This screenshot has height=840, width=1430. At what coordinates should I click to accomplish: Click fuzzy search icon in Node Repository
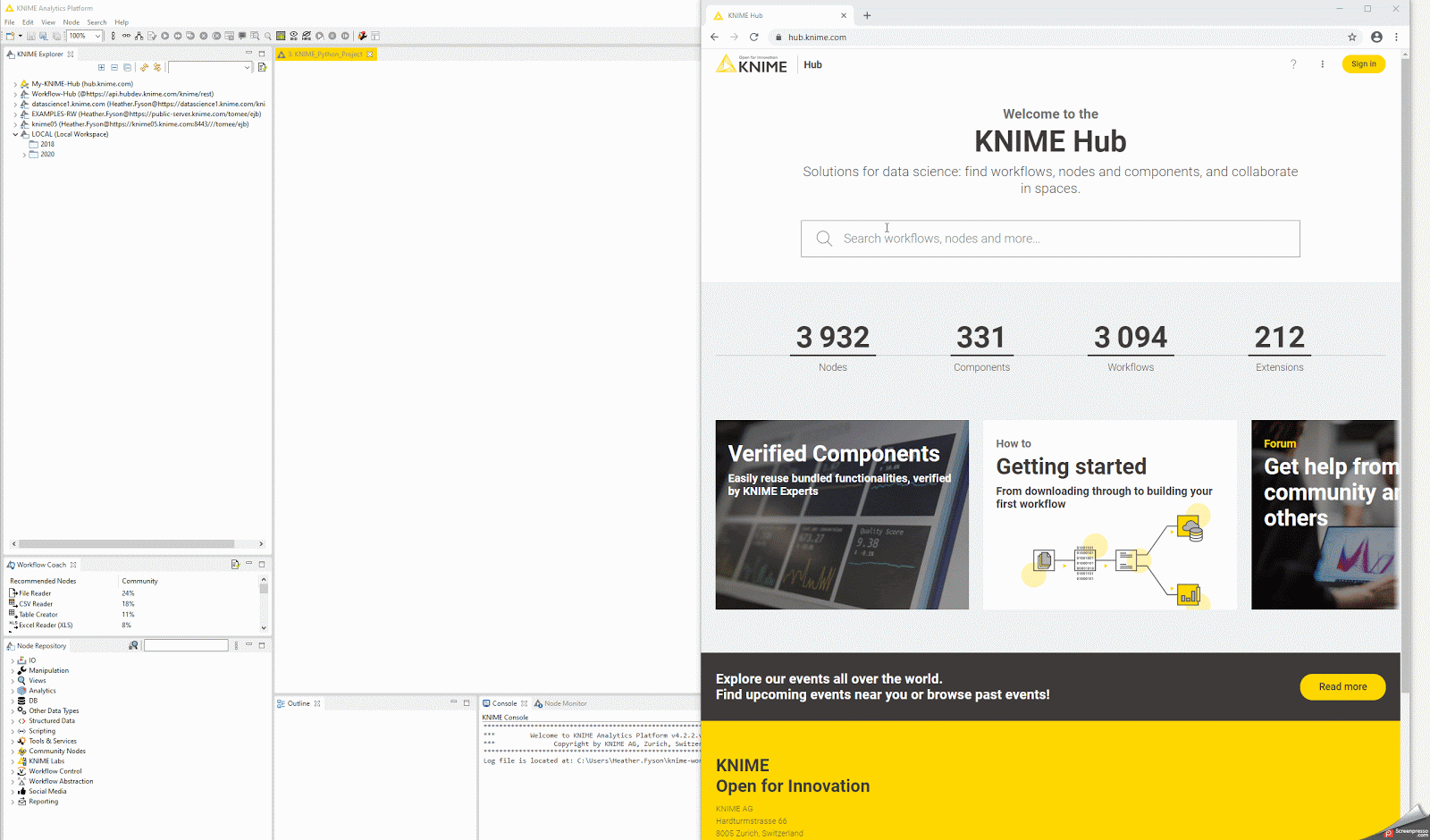(x=133, y=645)
